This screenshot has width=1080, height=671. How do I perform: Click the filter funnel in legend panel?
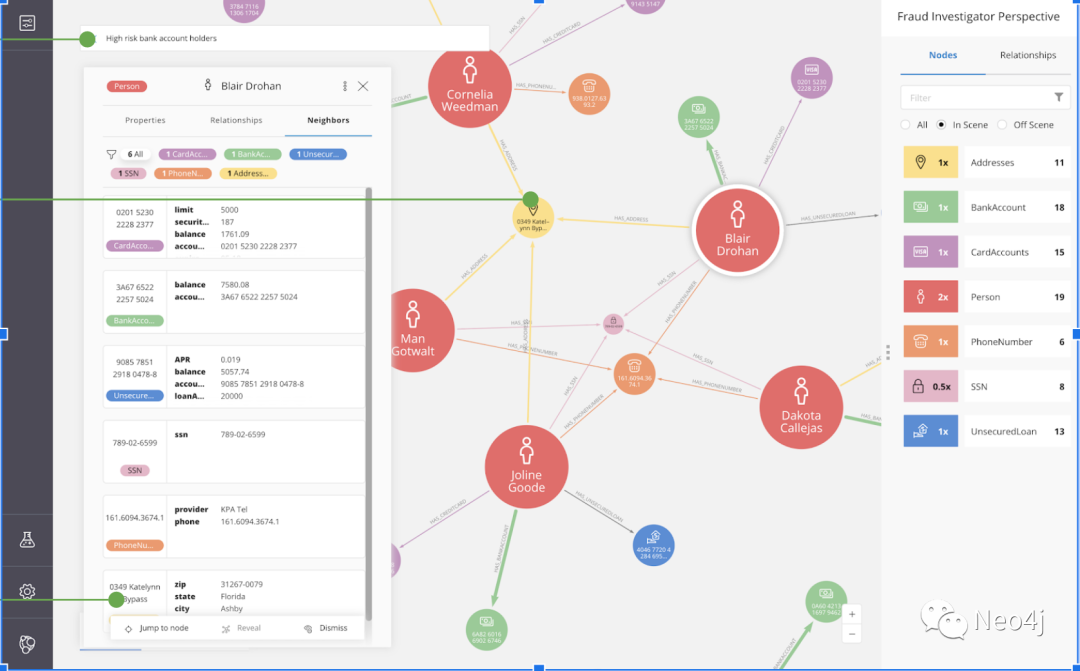(1059, 98)
